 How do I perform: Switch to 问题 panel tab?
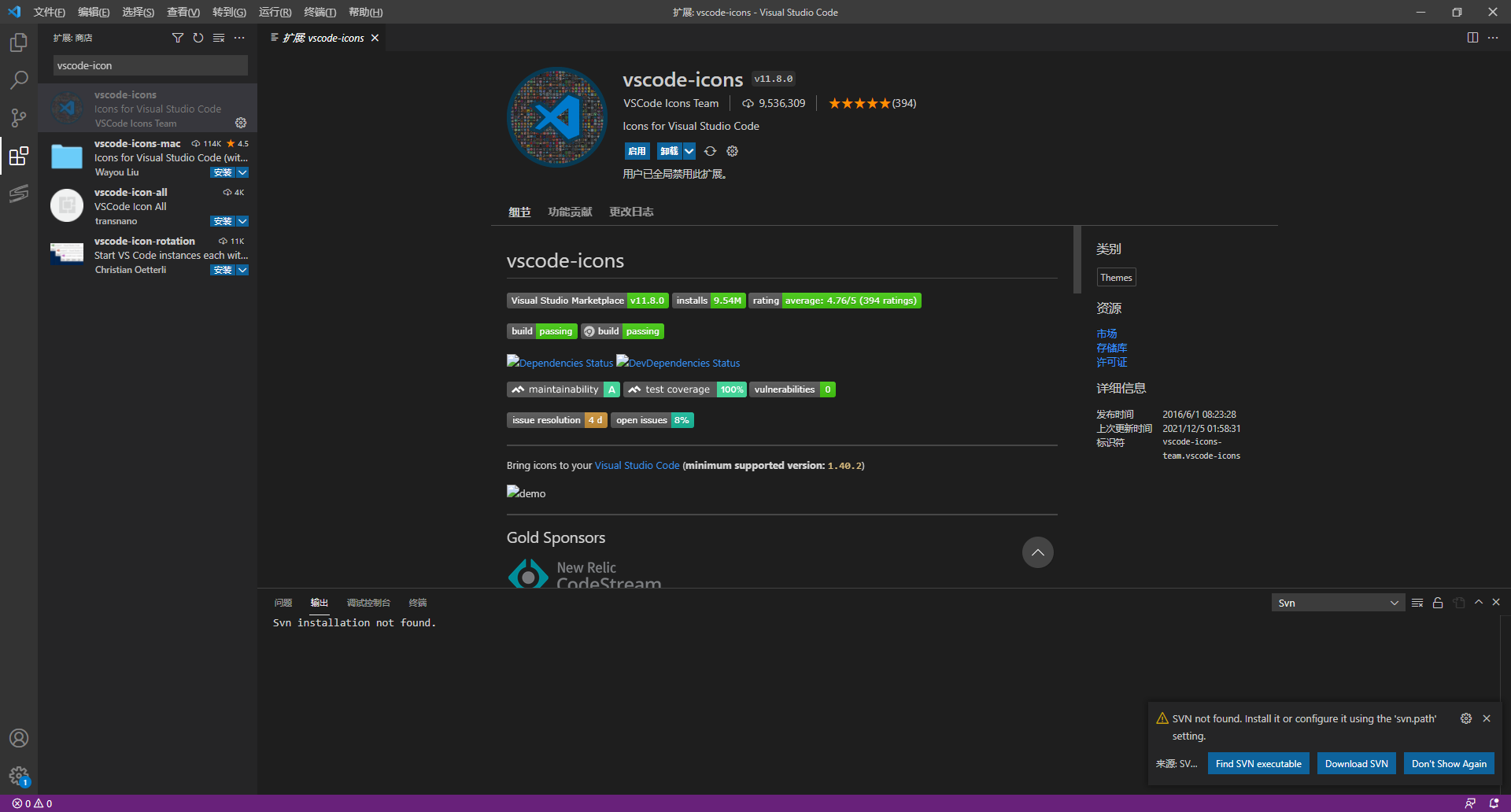click(283, 603)
